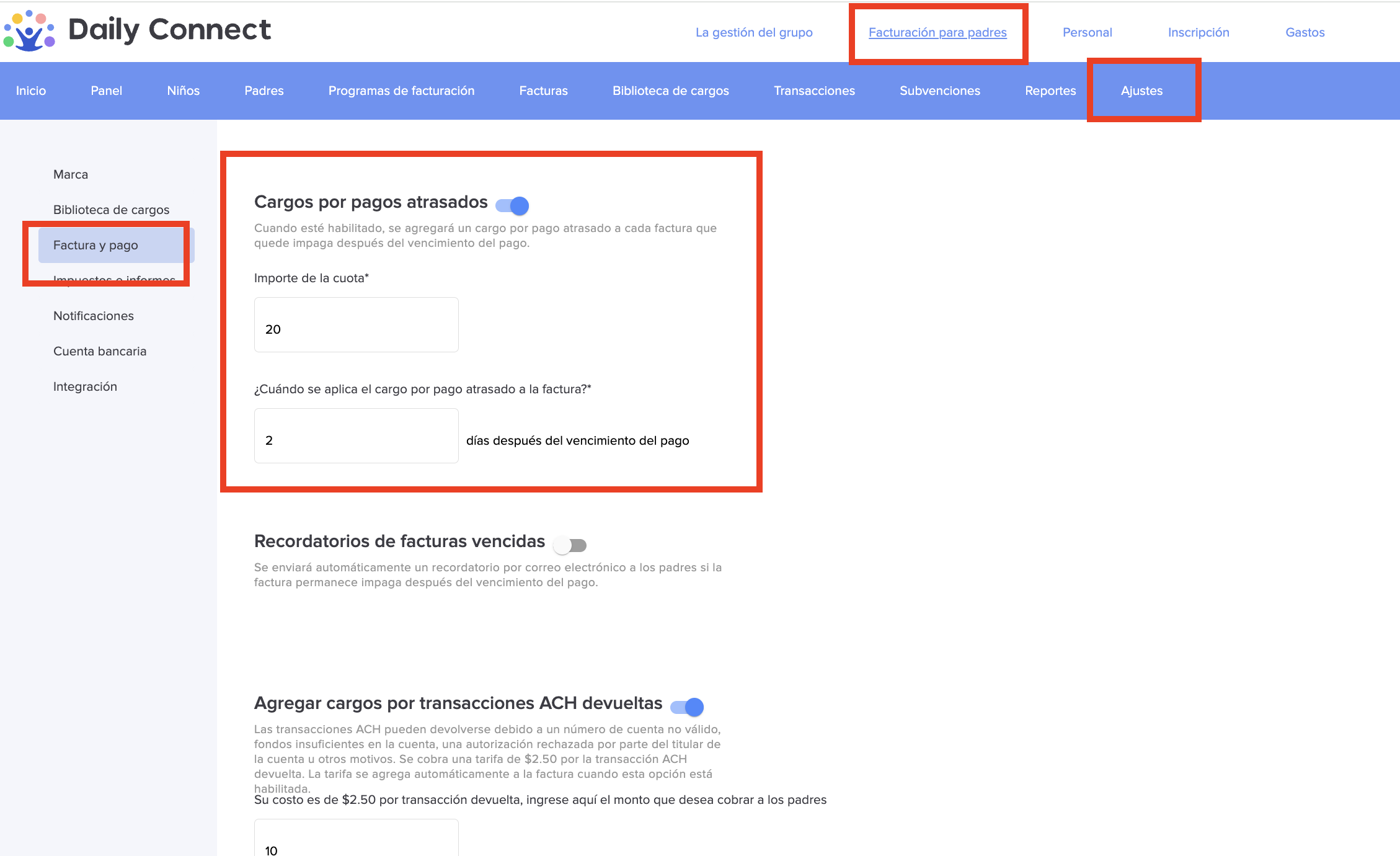Click the days-after-due-date input field
The image size is (1400, 856).
[356, 436]
